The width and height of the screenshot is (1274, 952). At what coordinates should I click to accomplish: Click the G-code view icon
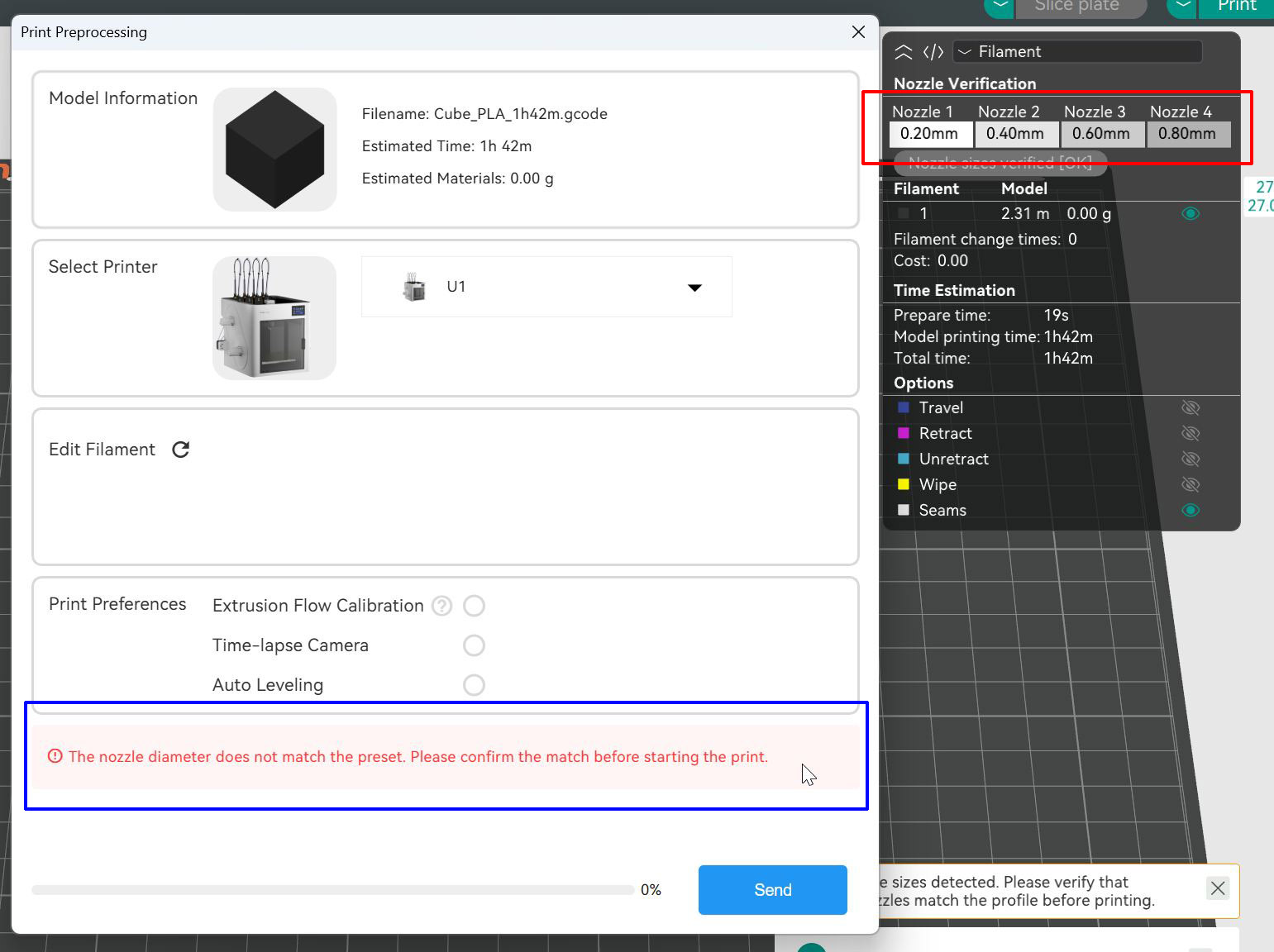933,52
